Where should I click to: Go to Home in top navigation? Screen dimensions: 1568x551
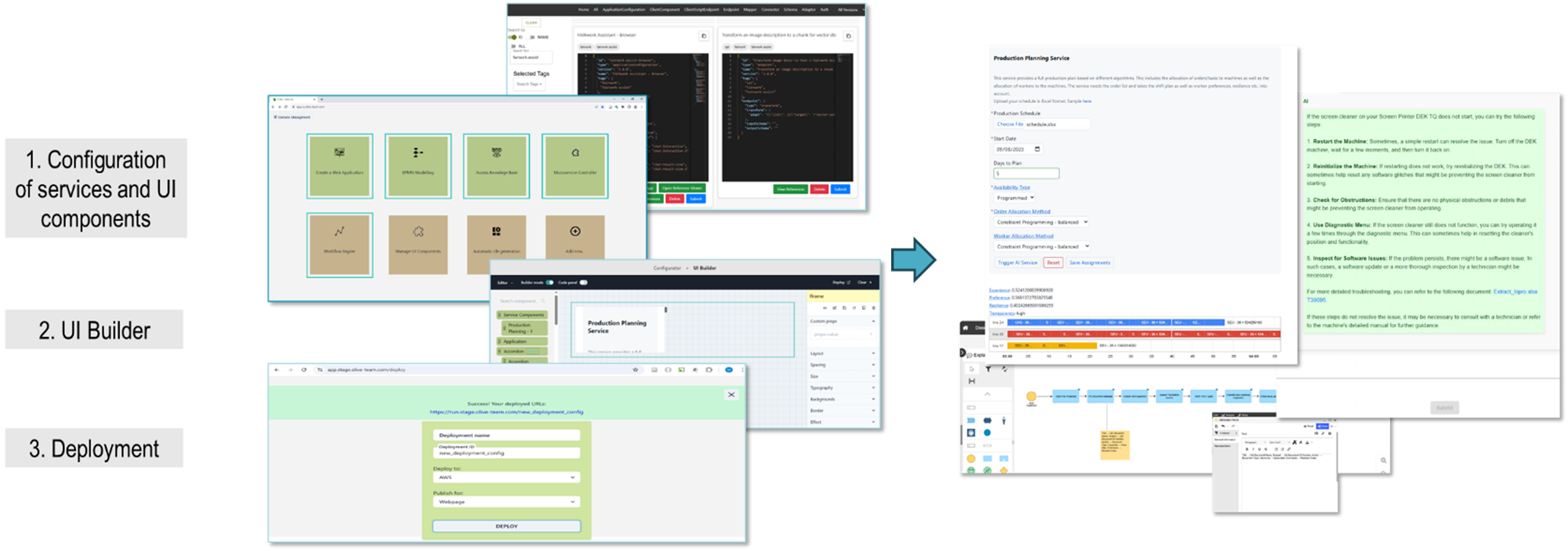[x=583, y=9]
